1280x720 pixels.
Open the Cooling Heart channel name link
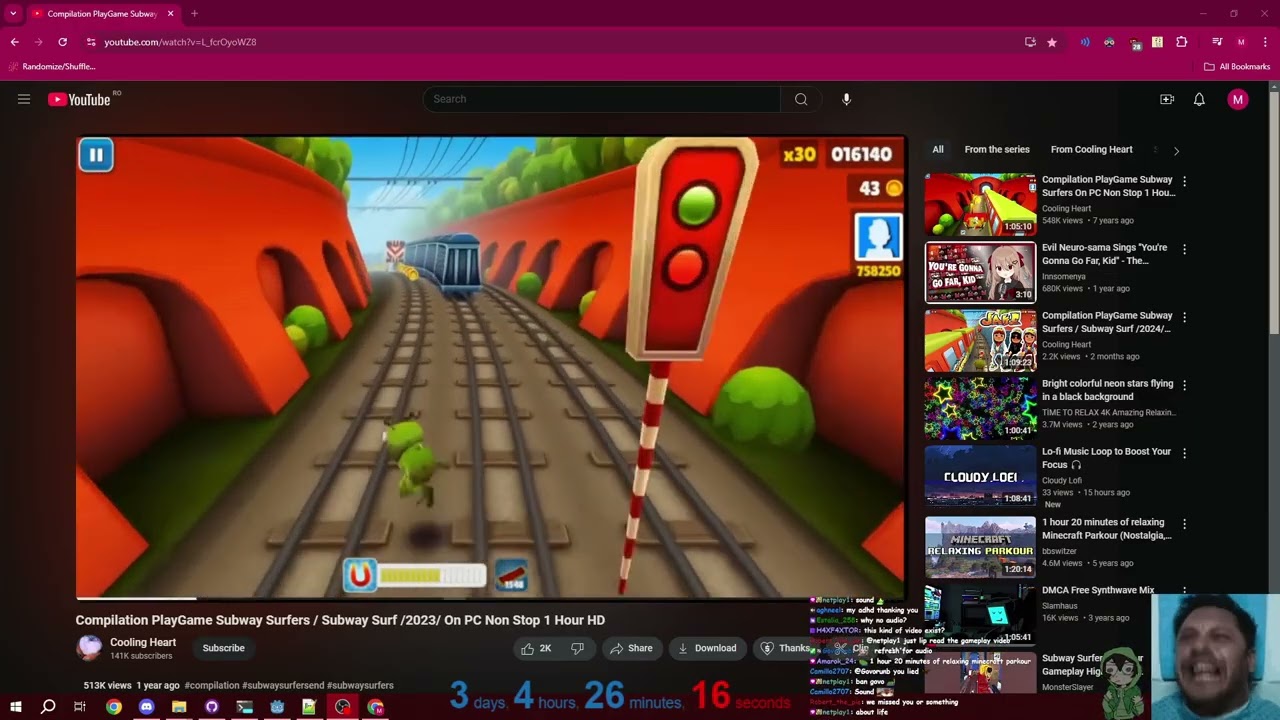(x=143, y=642)
